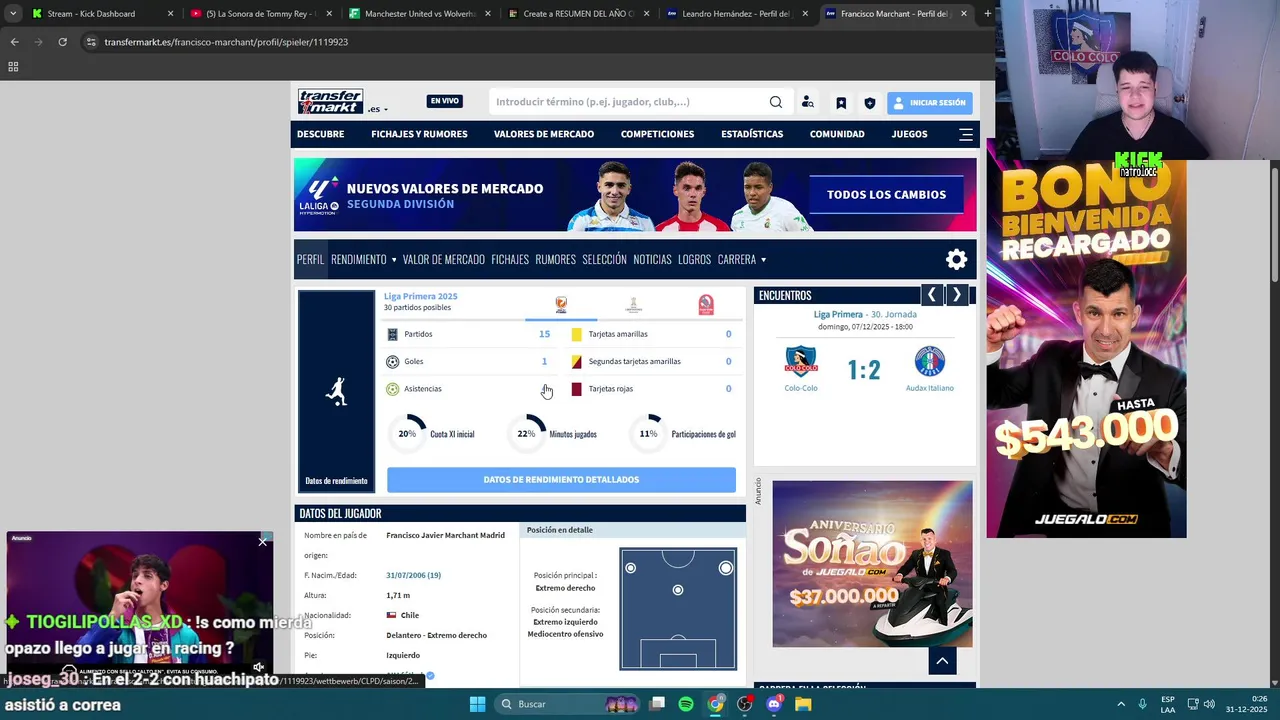
Task: Switch to Leandro Hernández profile tab
Action: pyautogui.click(x=738, y=14)
